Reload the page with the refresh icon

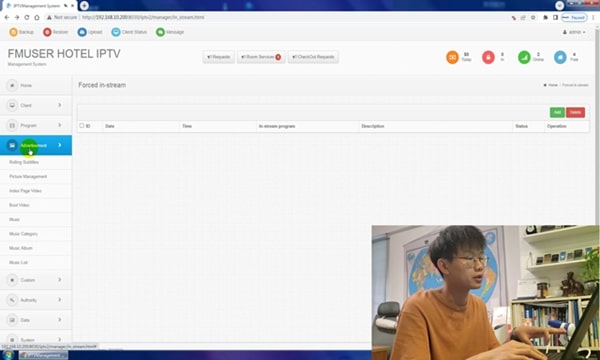tap(27, 17)
